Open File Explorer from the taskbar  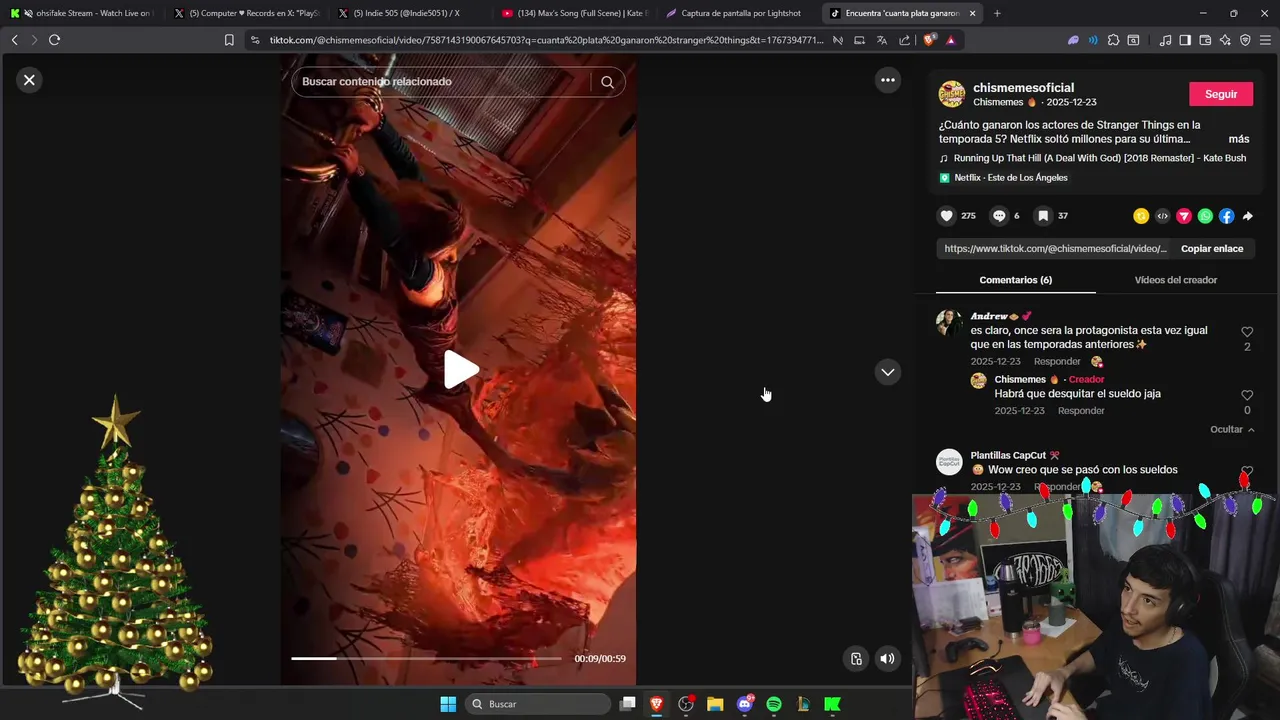pos(715,704)
